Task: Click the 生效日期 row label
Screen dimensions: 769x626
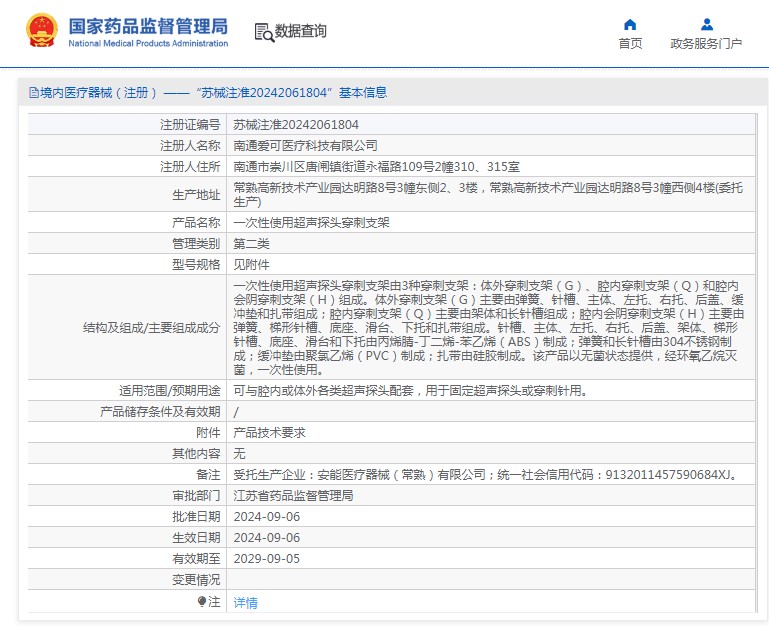Action: [196, 538]
